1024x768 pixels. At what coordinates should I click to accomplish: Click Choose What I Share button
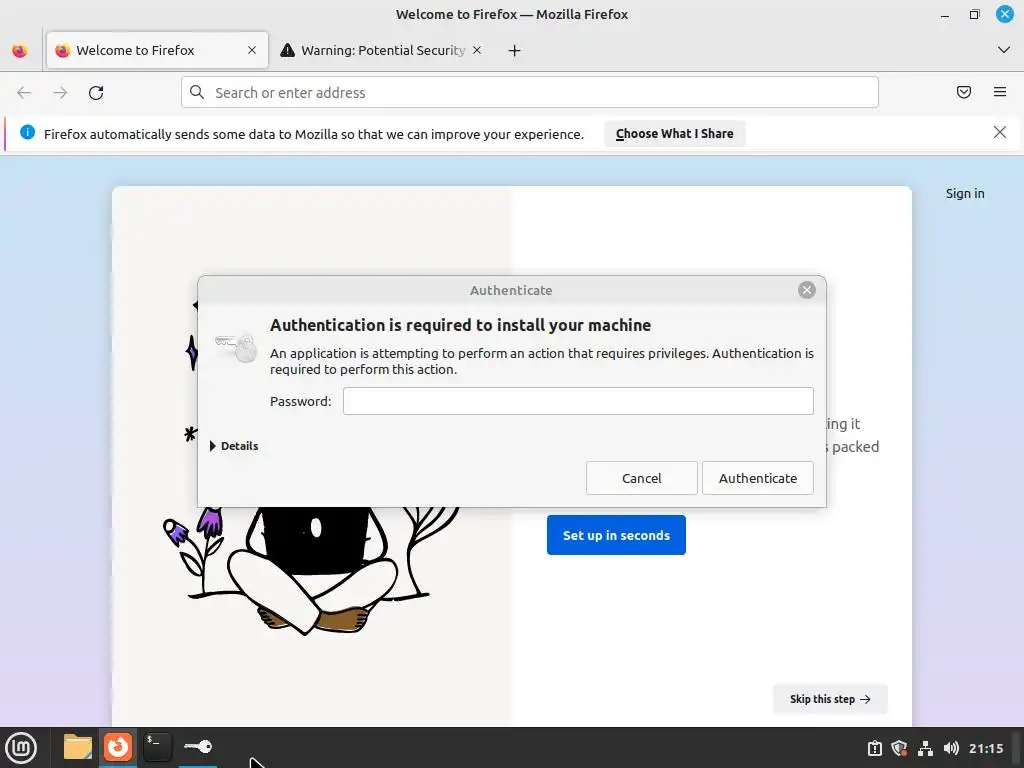[x=675, y=133]
